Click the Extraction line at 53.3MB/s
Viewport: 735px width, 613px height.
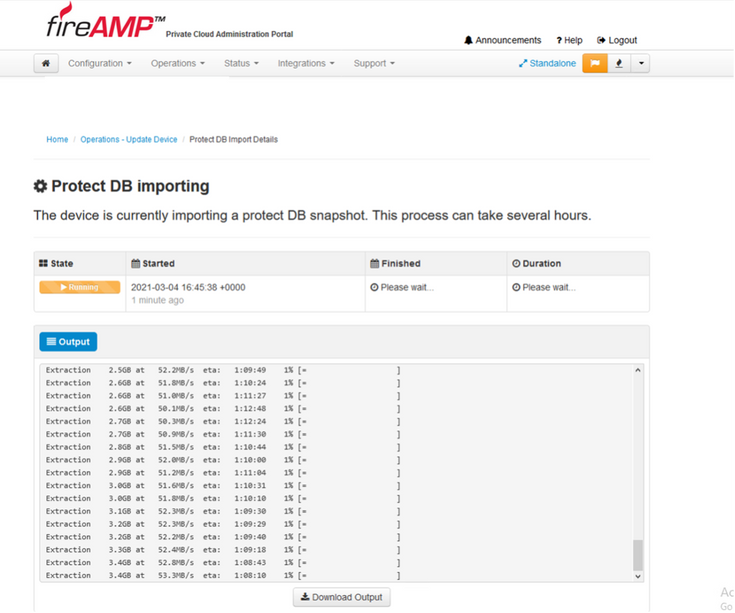[223, 576]
